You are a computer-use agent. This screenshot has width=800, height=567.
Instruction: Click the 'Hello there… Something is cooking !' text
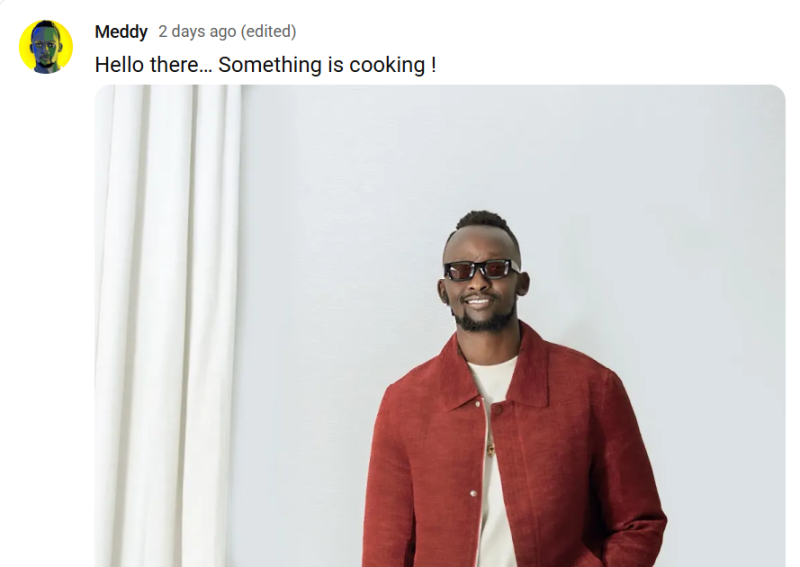pyautogui.click(x=265, y=65)
